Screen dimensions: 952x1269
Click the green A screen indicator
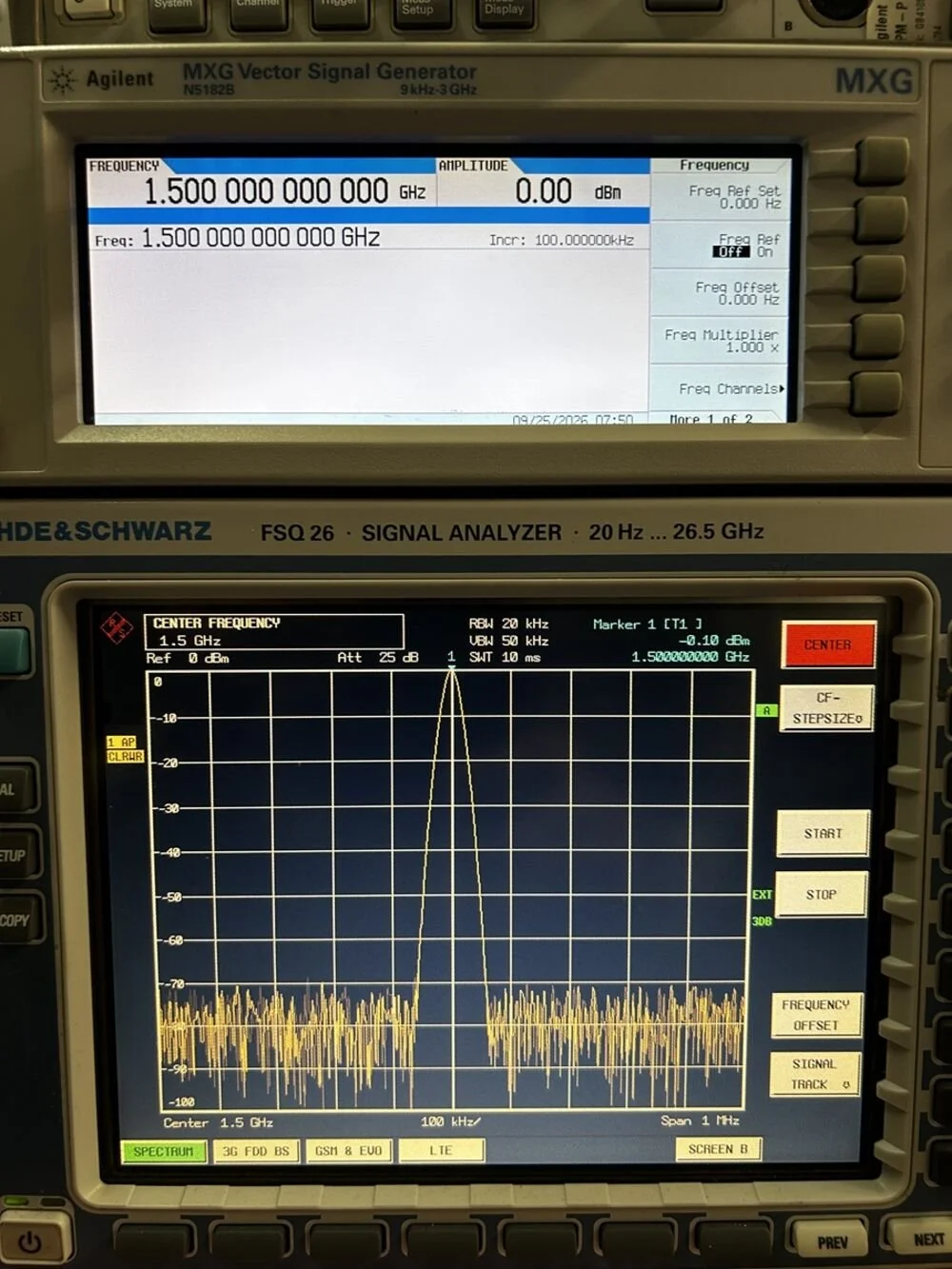point(765,710)
